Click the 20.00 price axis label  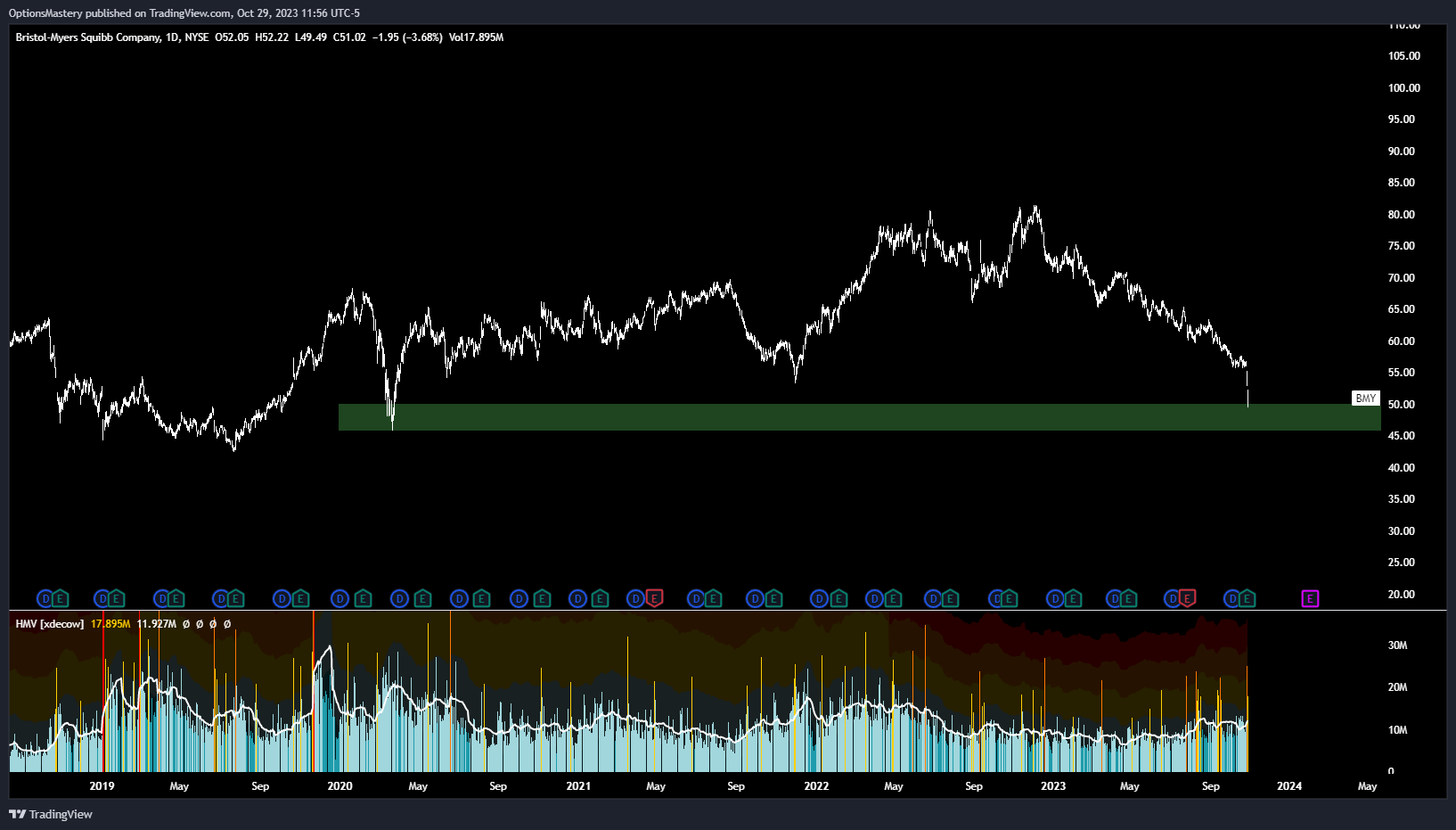1401,595
